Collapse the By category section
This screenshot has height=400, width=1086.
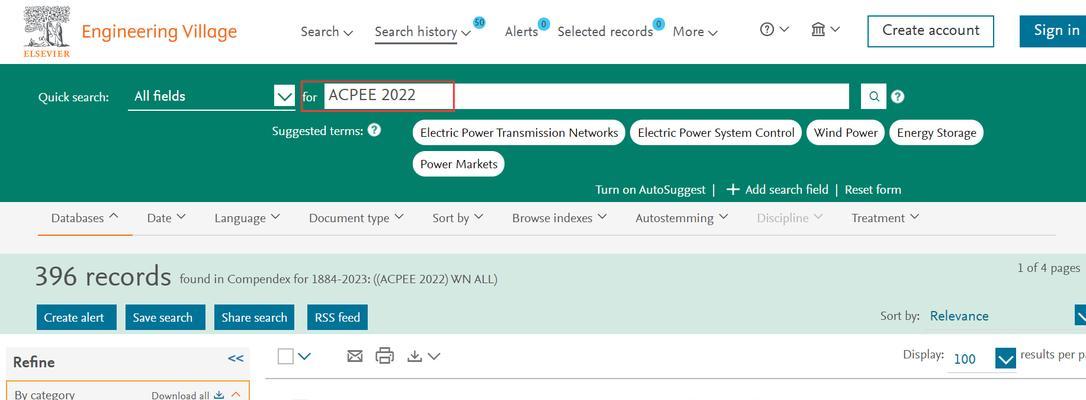(235, 394)
